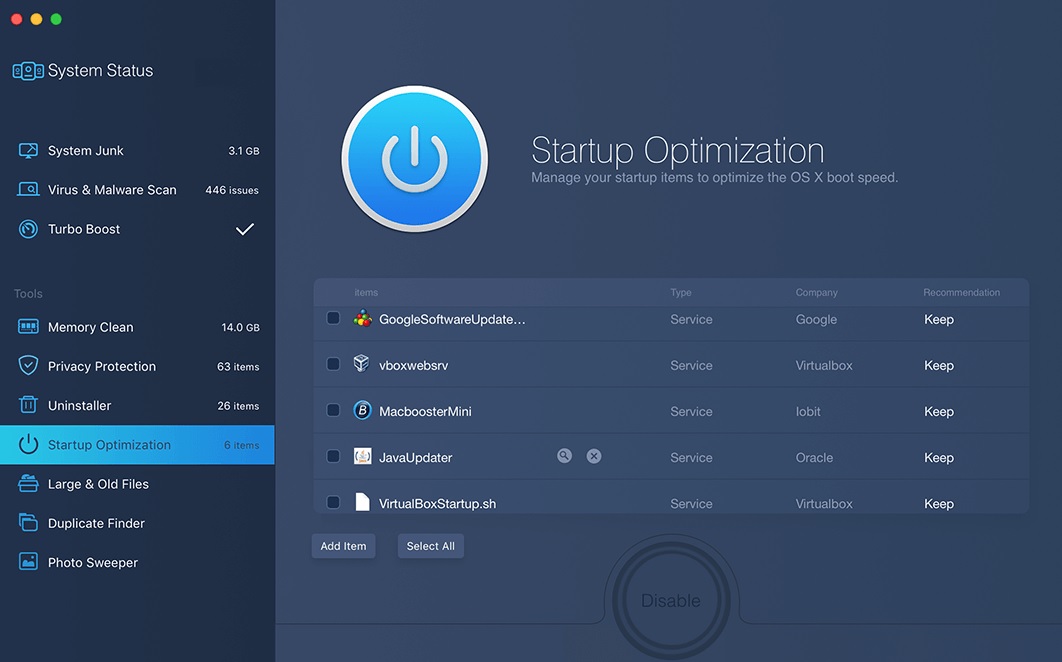This screenshot has width=1062, height=662.
Task: Go to Virus & Malware Scan
Action: click(x=137, y=190)
